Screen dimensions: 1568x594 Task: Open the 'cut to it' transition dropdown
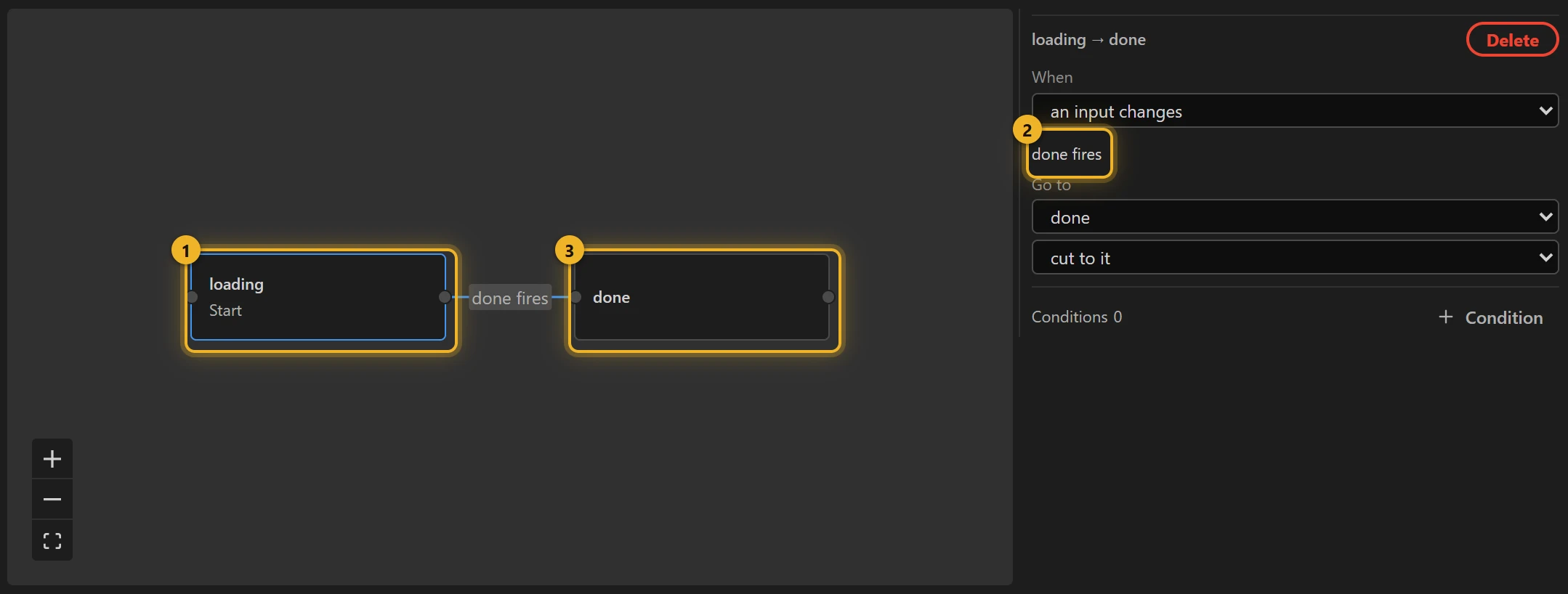point(1295,258)
